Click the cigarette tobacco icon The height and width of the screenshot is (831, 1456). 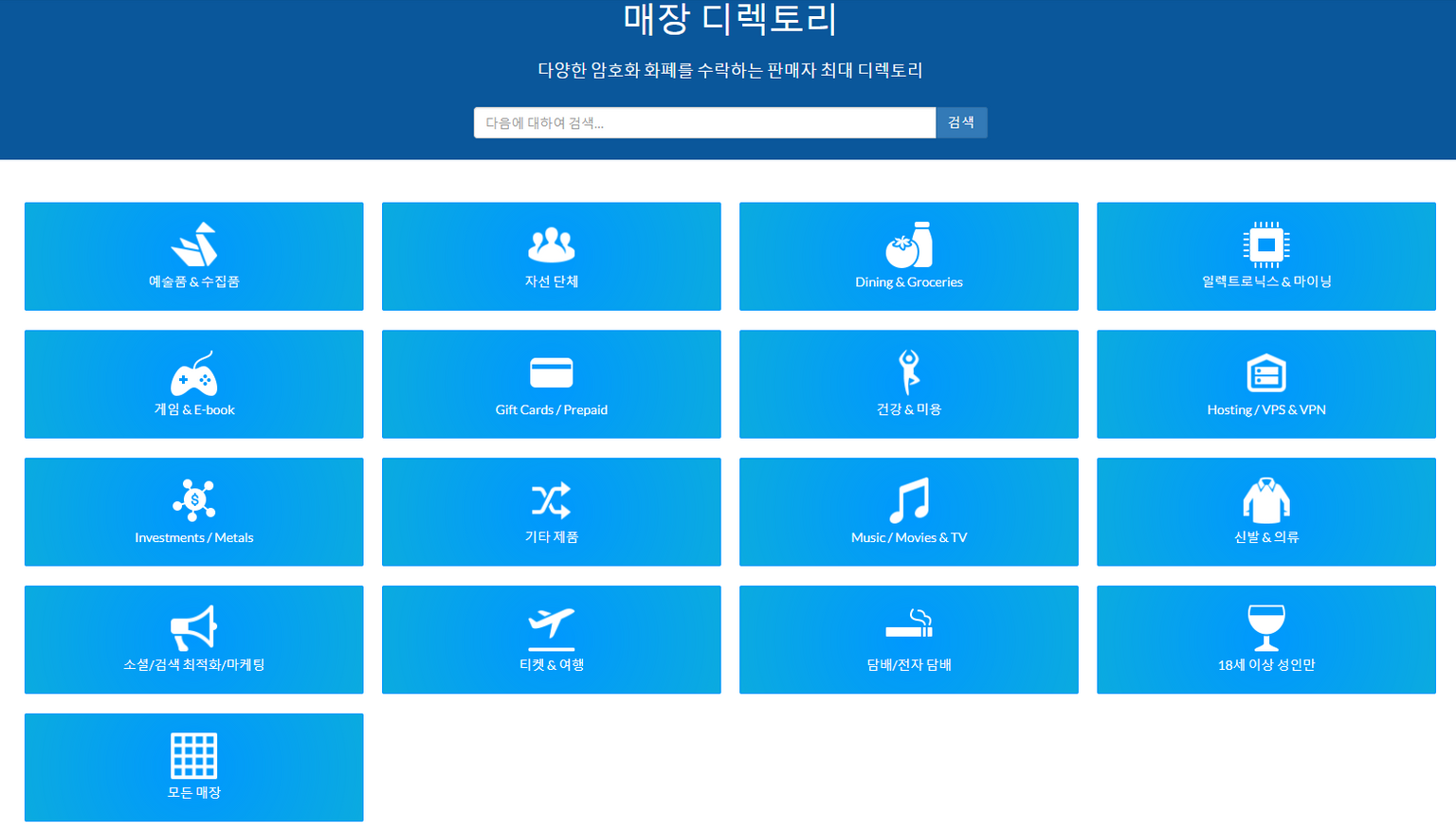[x=909, y=623]
